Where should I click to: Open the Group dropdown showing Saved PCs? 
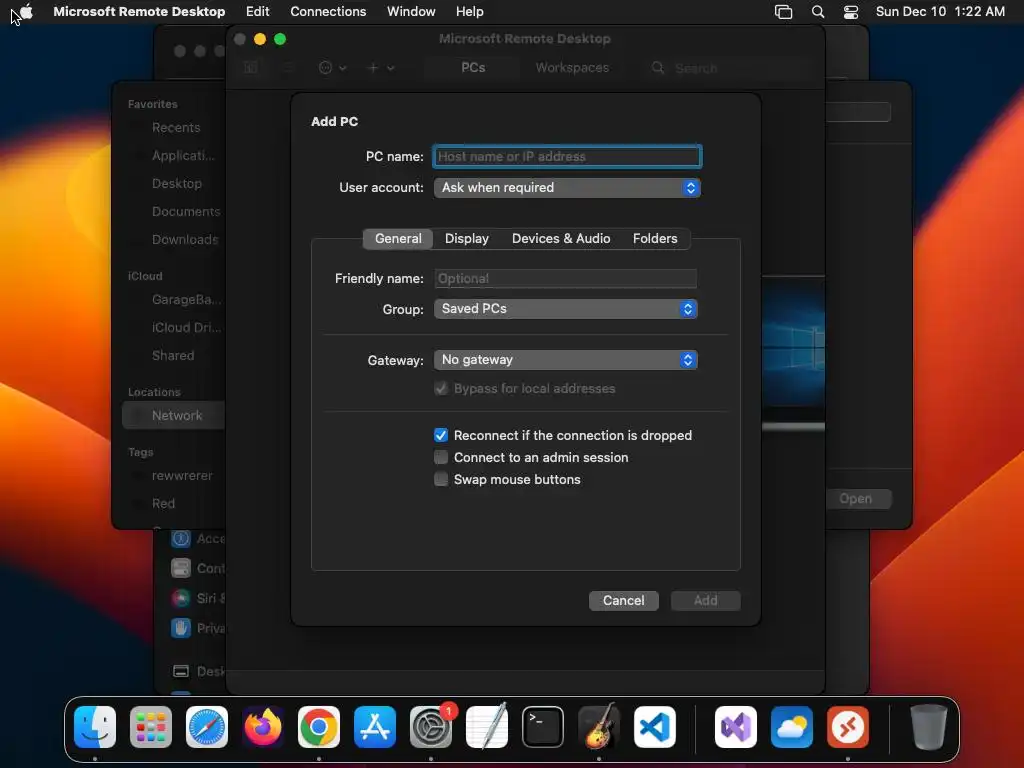[x=566, y=309]
